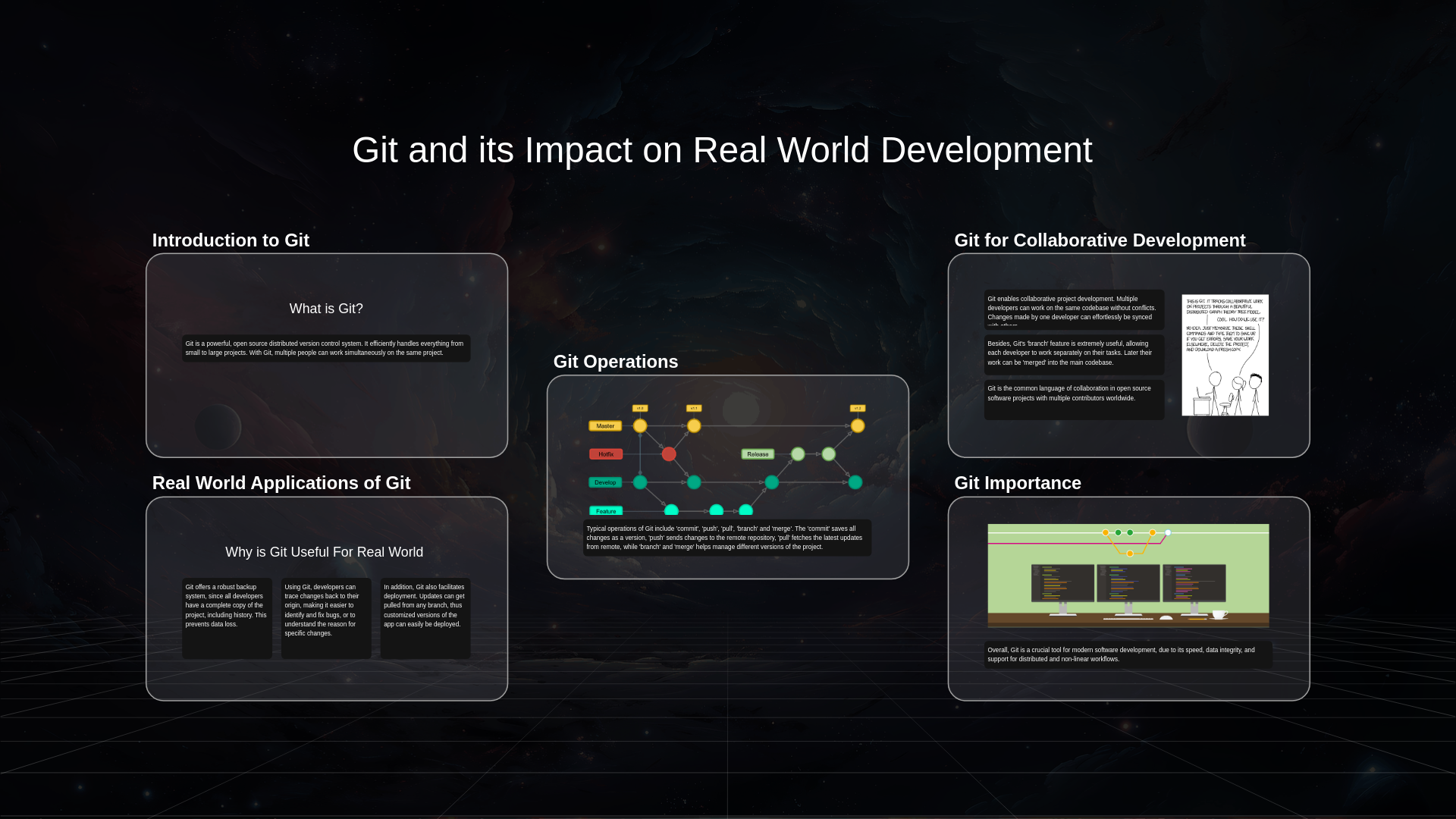Click the red hotfix commit node
Image resolution: width=1456 pixels, height=819 pixels.
pyautogui.click(x=668, y=453)
